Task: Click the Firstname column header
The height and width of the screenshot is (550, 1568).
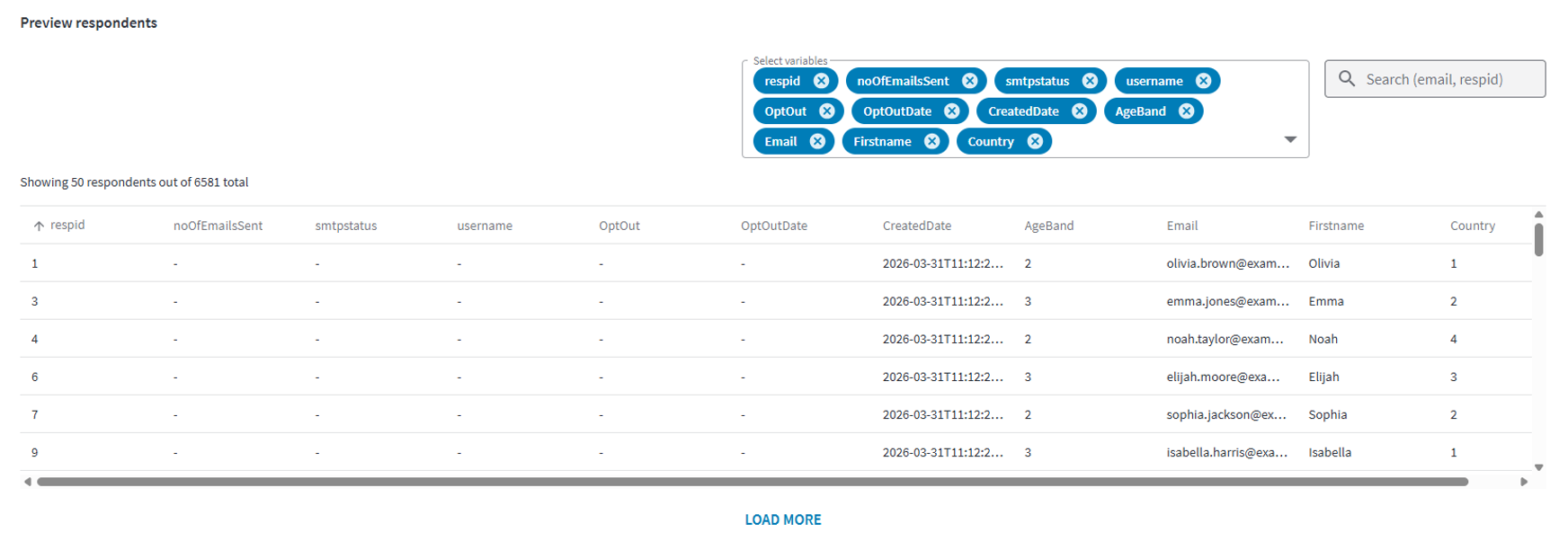Action: (1336, 226)
